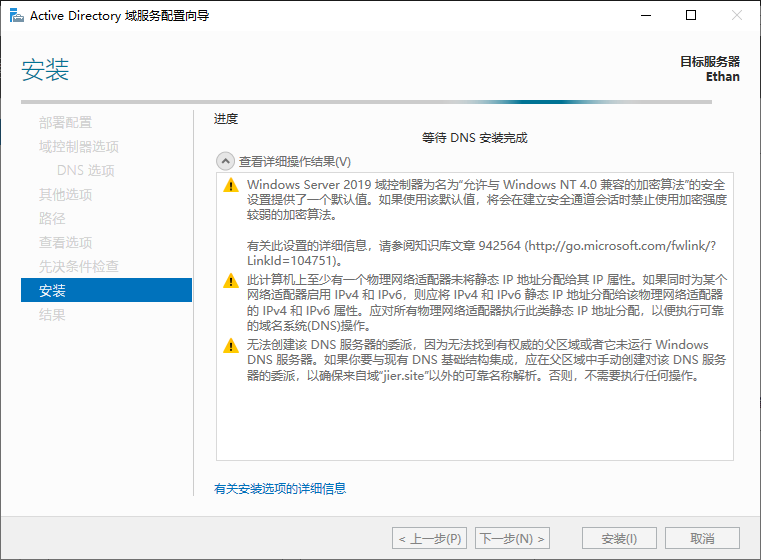Screen dimensions: 761x560
Task: Click the 等待 DNS 安装完成 status text
Action: [x=474, y=138]
